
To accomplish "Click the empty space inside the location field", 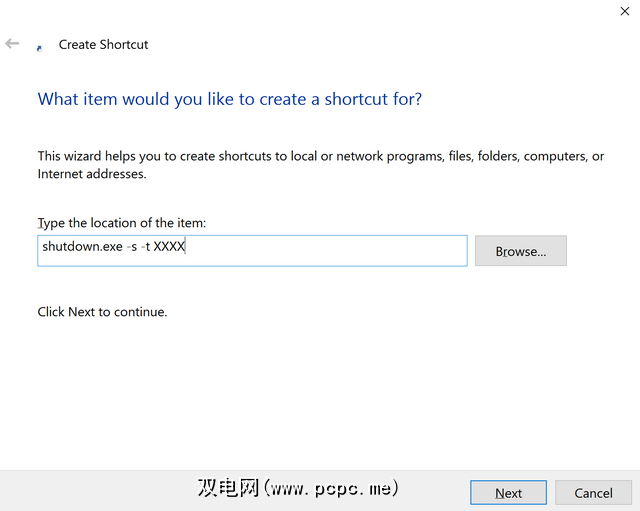I will [330, 250].
